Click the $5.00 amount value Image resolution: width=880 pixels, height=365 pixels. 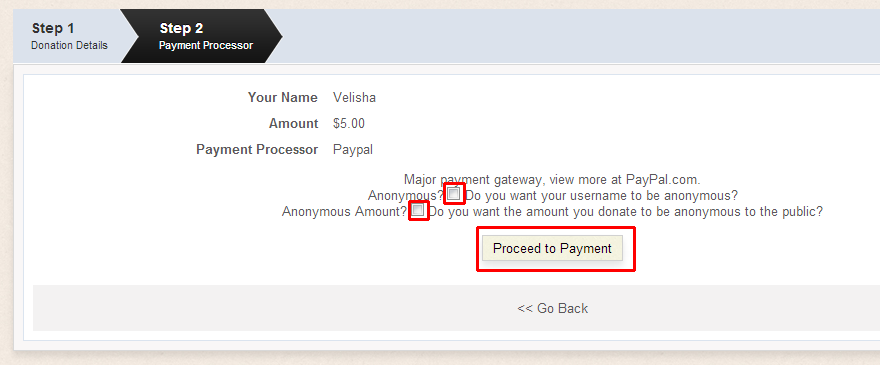click(349, 124)
